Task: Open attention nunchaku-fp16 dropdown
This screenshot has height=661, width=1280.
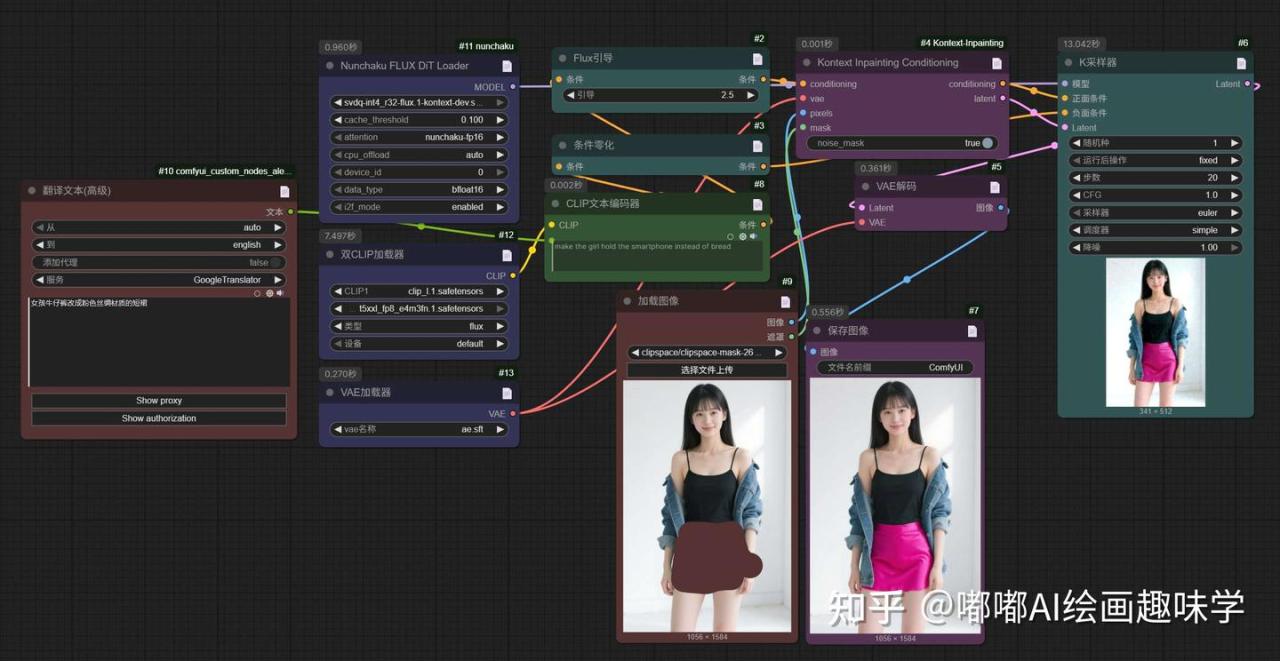Action: click(x=419, y=137)
